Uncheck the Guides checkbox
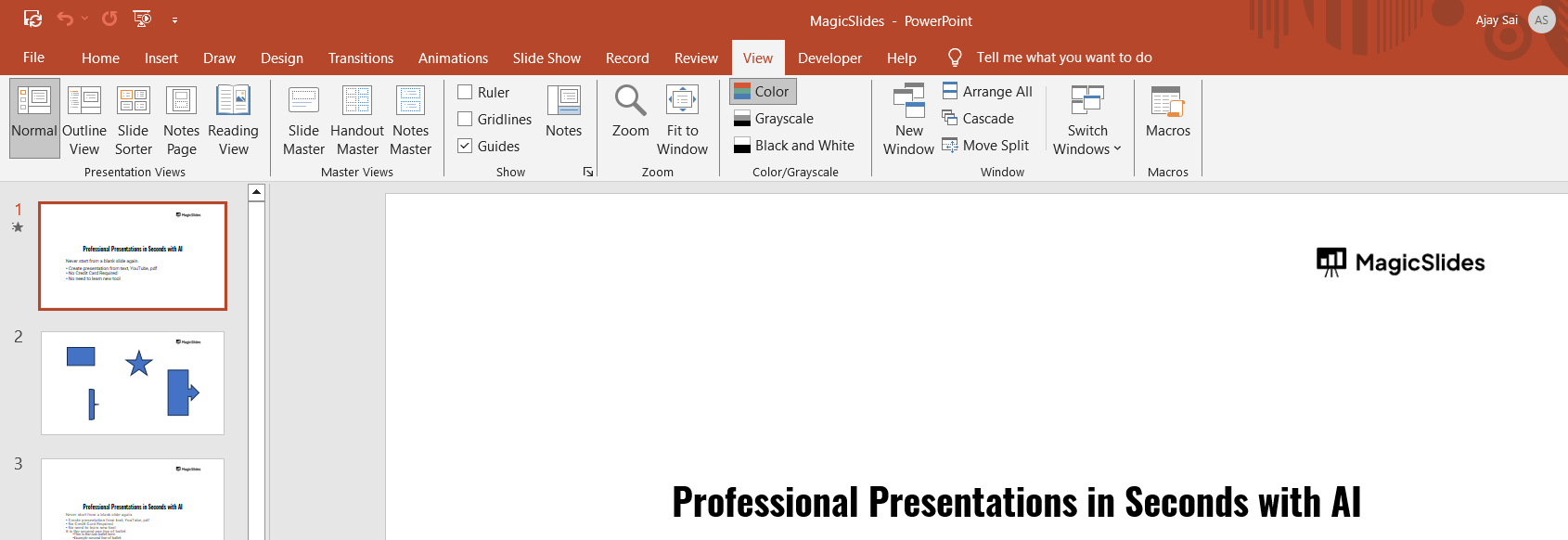This screenshot has width=1568, height=540. tap(466, 146)
